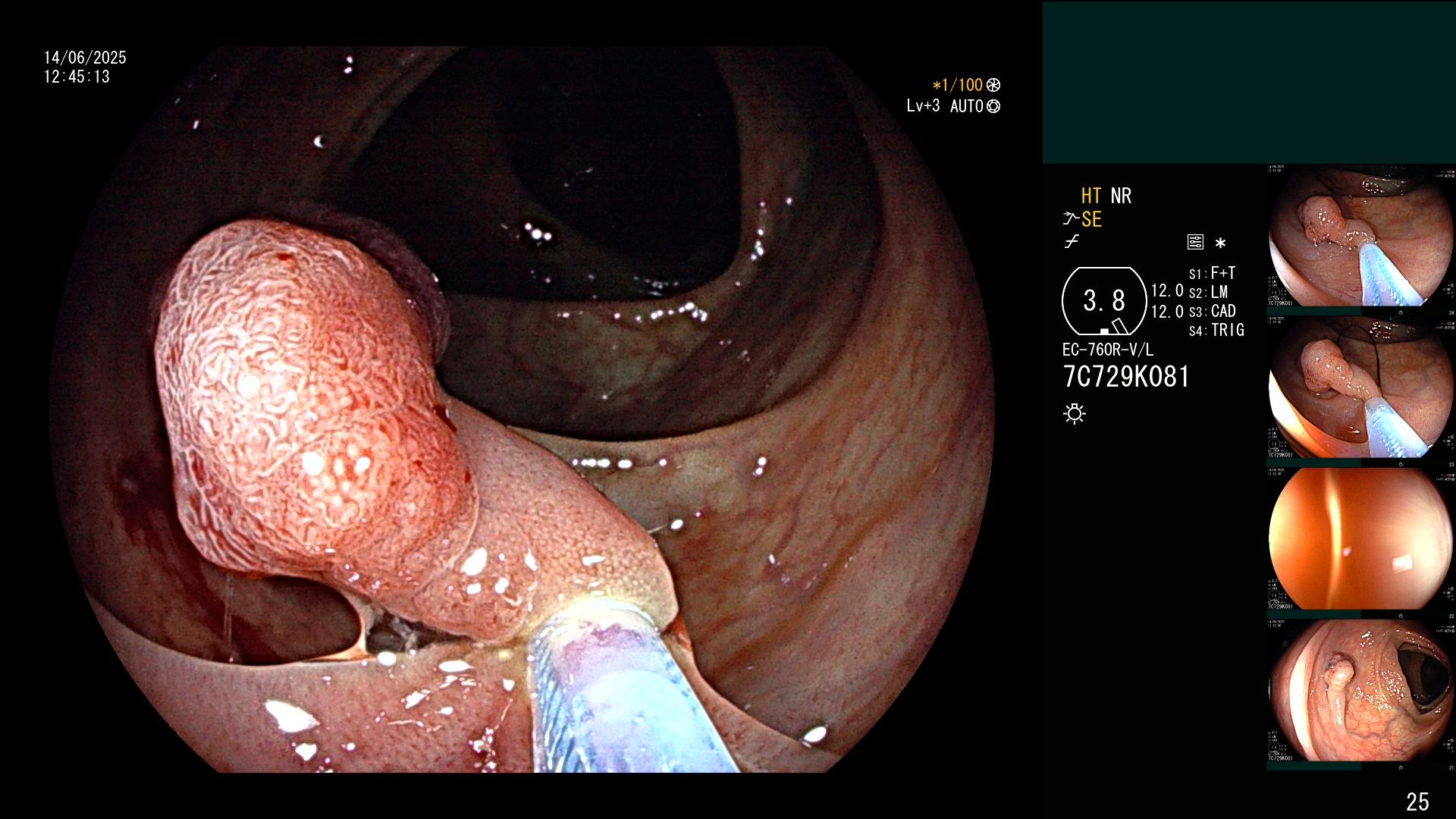Click the scope model EC-760R-V/L
The image size is (1456, 819).
[x=1108, y=350]
